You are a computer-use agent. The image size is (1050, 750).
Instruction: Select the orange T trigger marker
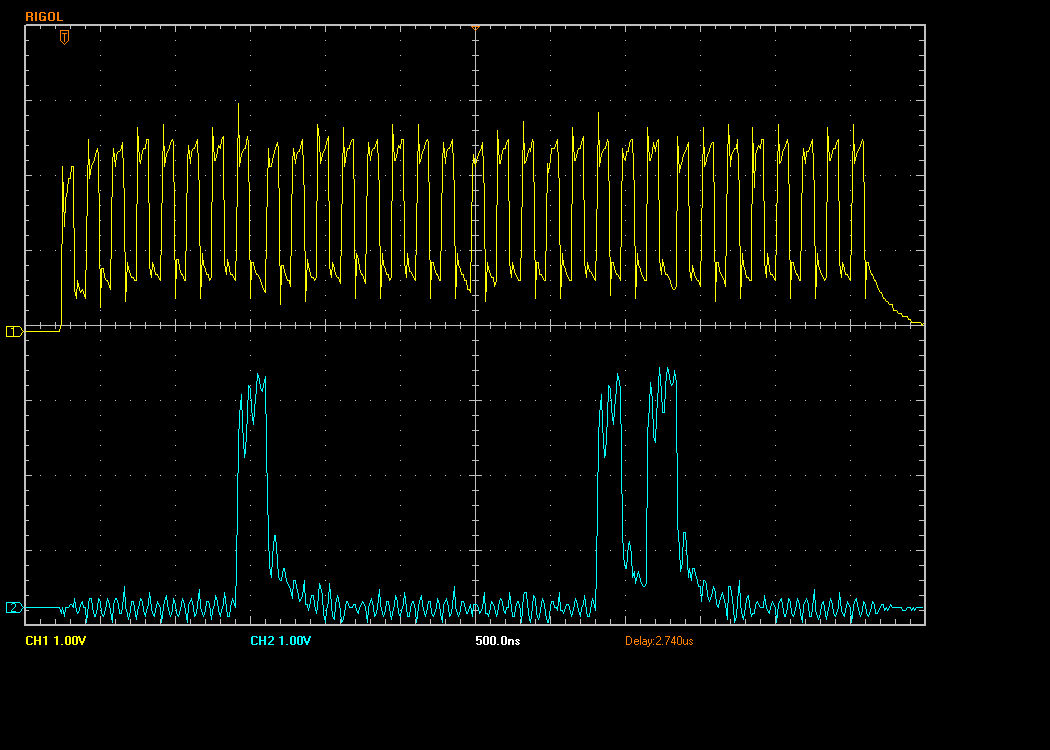coord(64,37)
